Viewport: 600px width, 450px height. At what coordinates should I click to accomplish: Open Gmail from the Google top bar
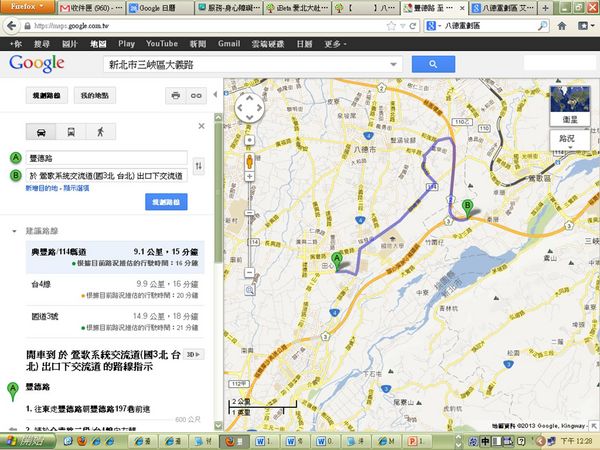pyautogui.click(x=229, y=44)
